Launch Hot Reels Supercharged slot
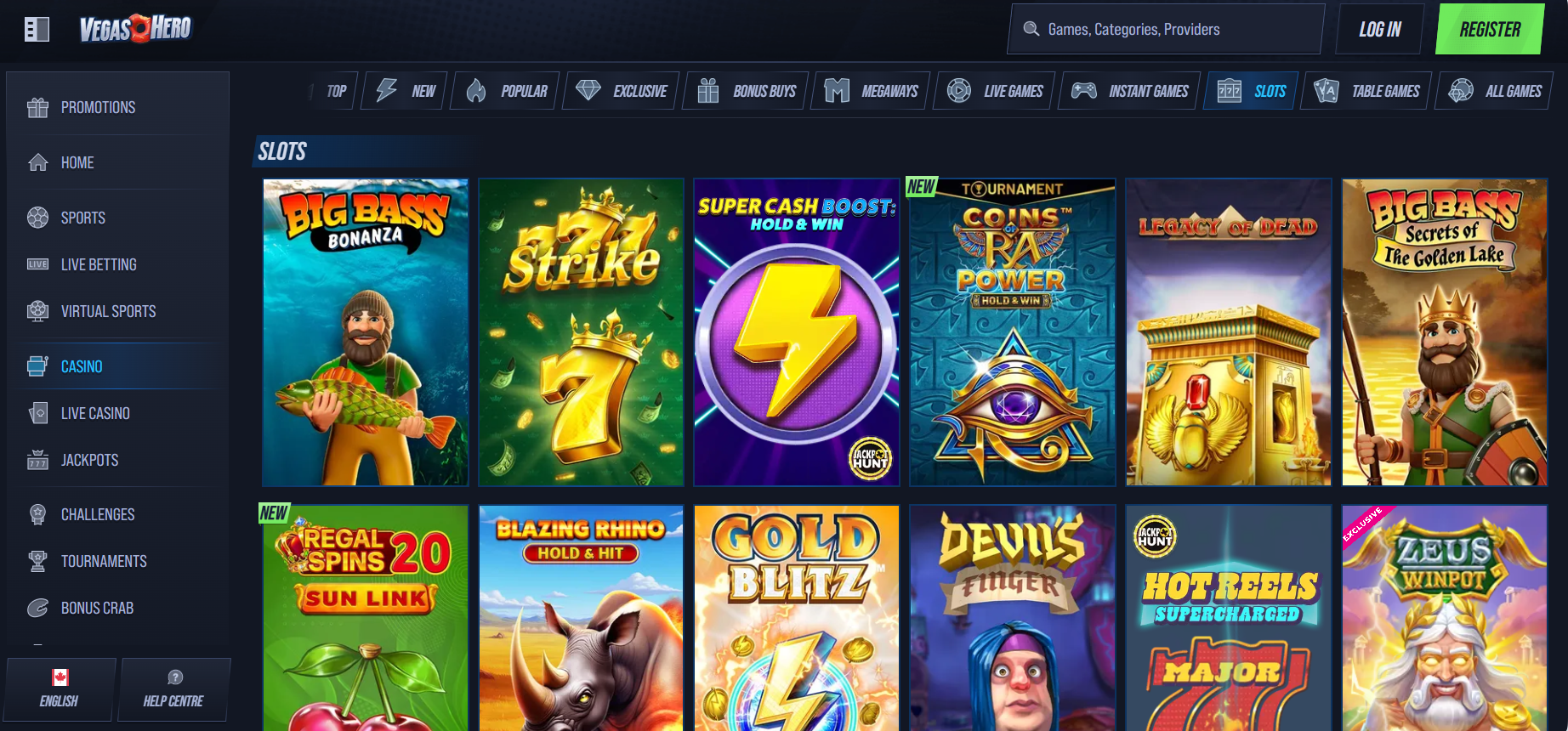This screenshot has height=731, width=1568. 1229,618
